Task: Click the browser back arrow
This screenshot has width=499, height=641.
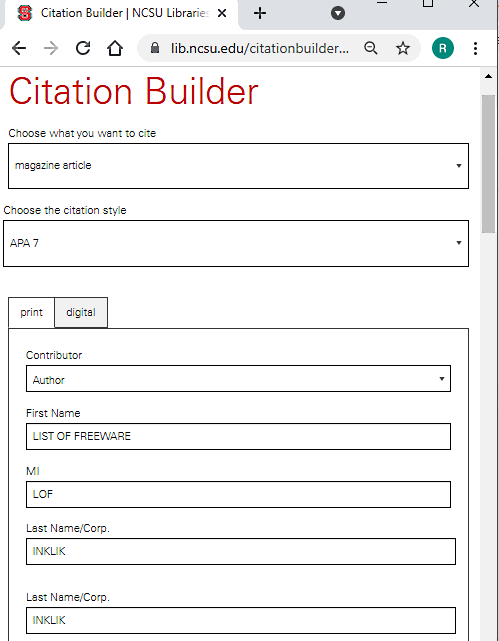Action: (19, 48)
